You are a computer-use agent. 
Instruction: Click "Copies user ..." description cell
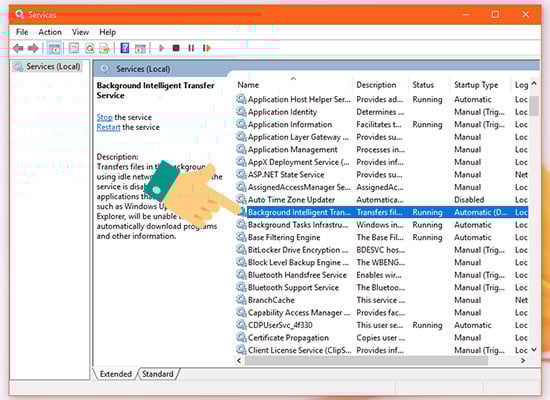coord(381,338)
